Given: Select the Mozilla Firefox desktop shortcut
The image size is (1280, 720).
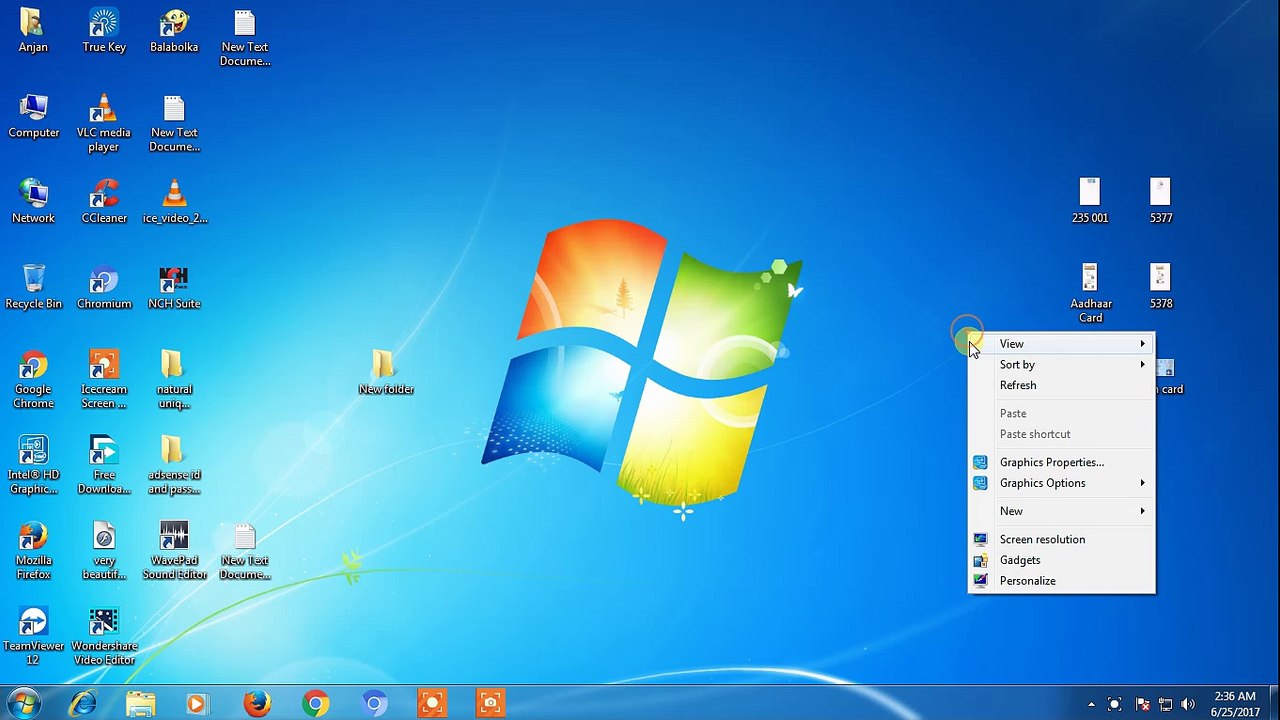Looking at the screenshot, I should 33,551.
